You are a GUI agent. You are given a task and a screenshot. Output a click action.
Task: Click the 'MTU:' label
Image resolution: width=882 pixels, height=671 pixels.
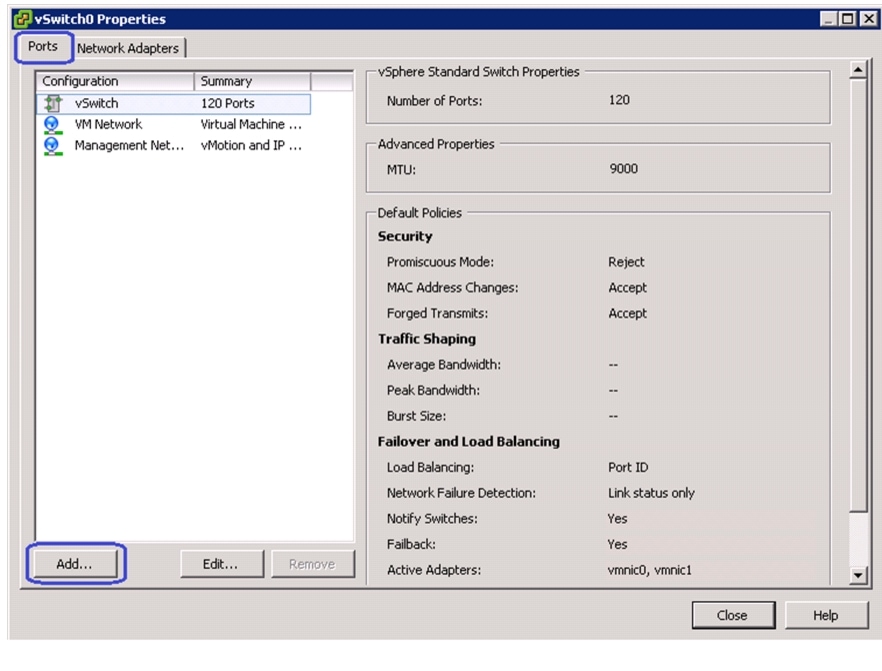tap(401, 170)
